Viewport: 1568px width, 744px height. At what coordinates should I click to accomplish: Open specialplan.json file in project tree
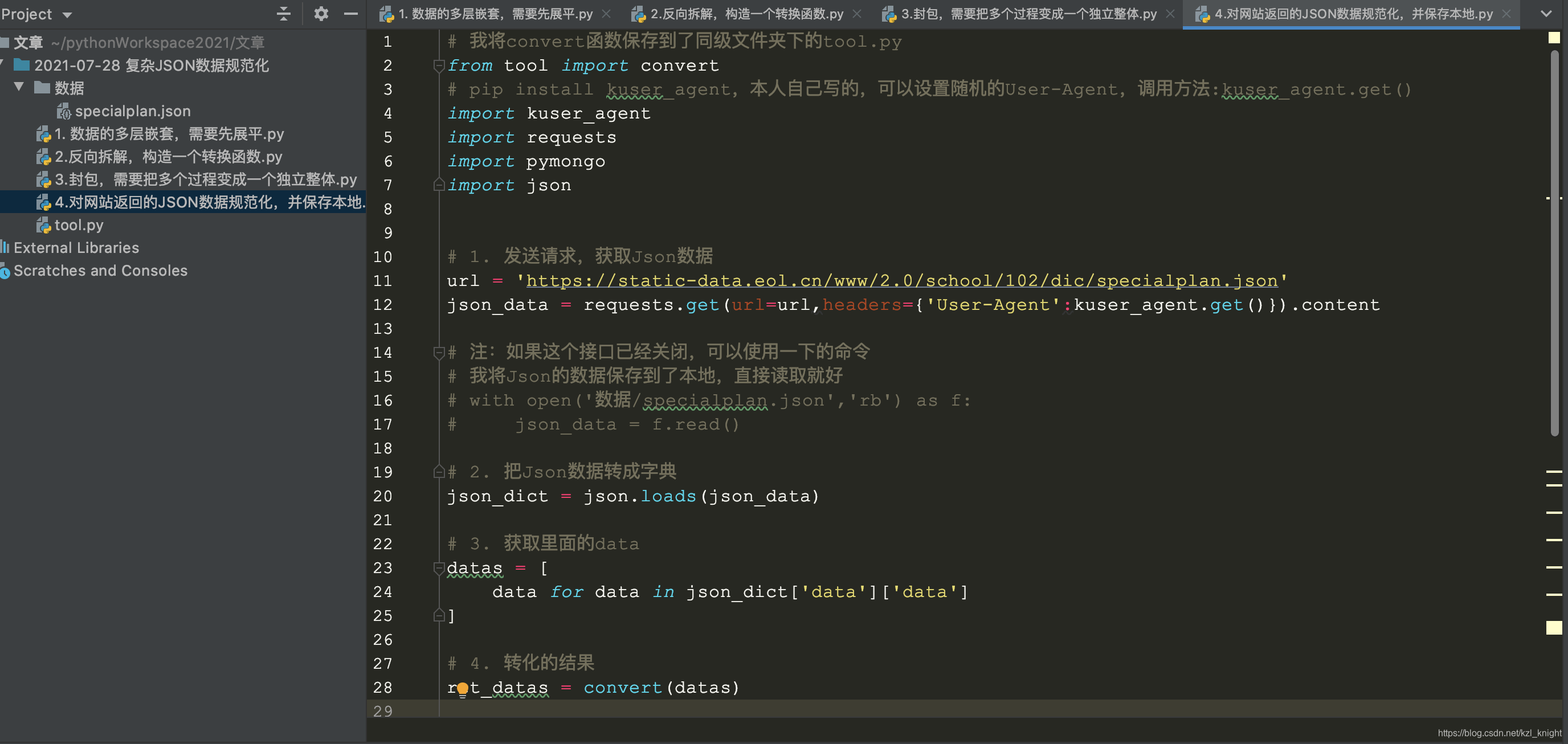[132, 111]
